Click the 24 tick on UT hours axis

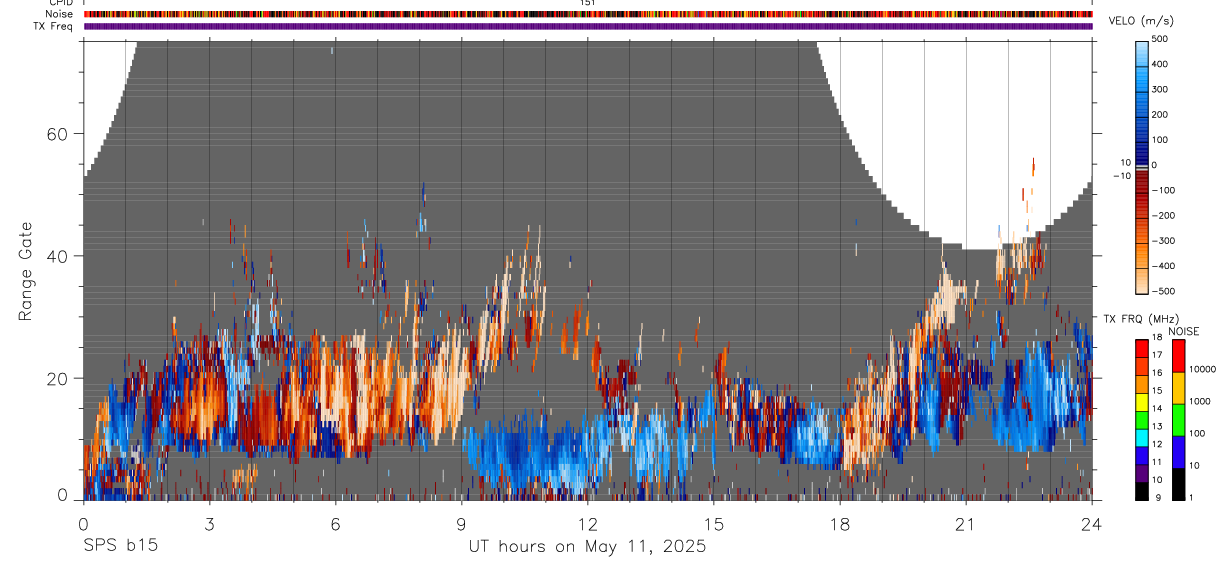coord(1092,523)
